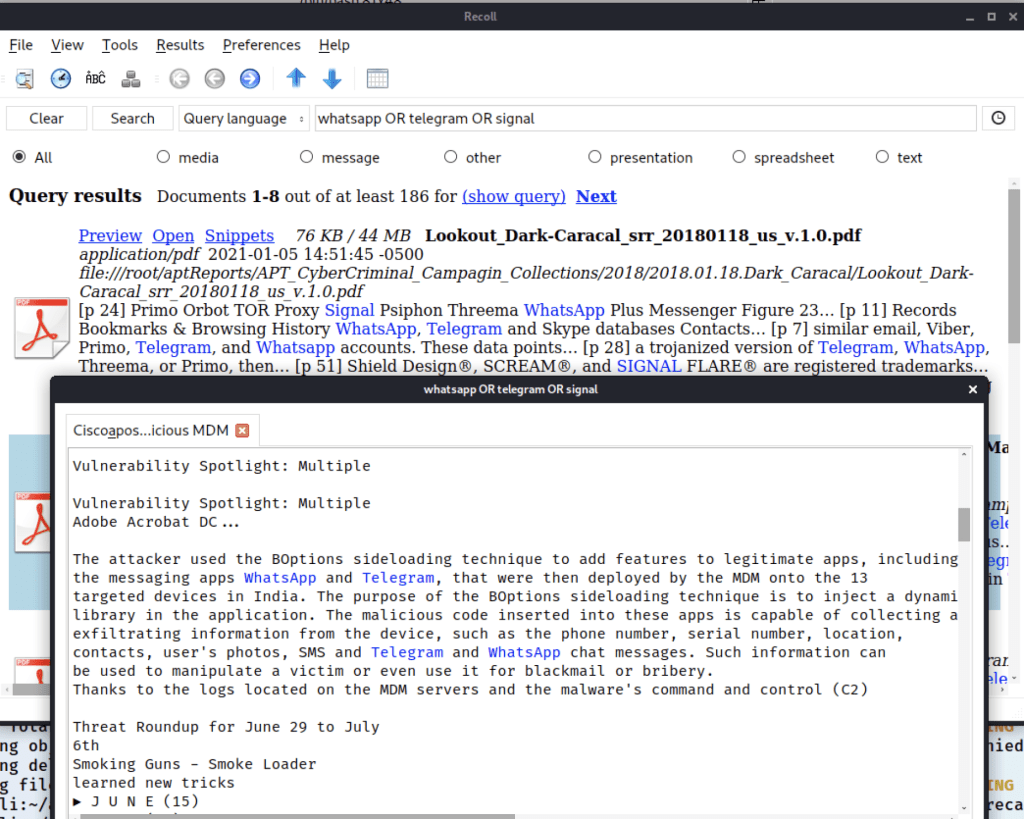
Task: Choose the 'spreadsheet' radio button
Action: click(739, 157)
